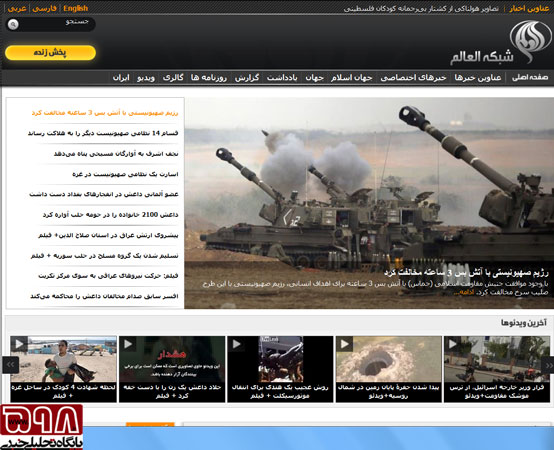The width and height of the screenshot is (554, 450).
Task: Open caption about strange Indian motorcycle transport method
Action: pos(280,392)
